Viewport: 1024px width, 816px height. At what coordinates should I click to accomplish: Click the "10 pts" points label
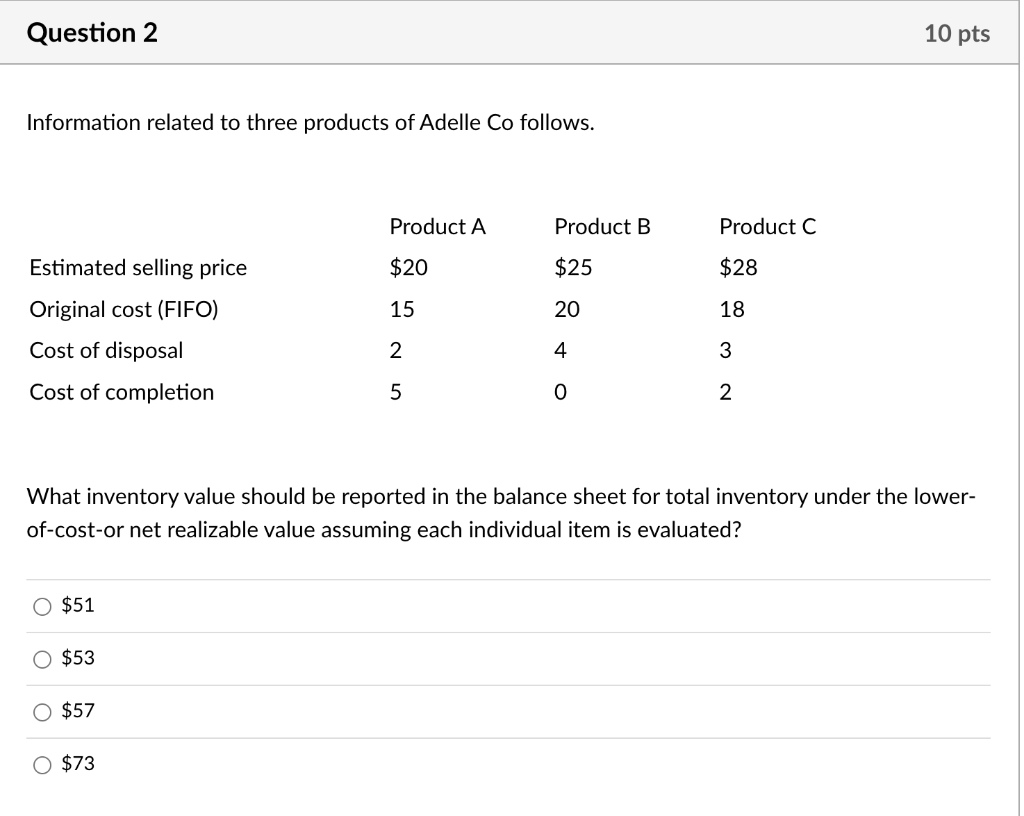point(957,34)
